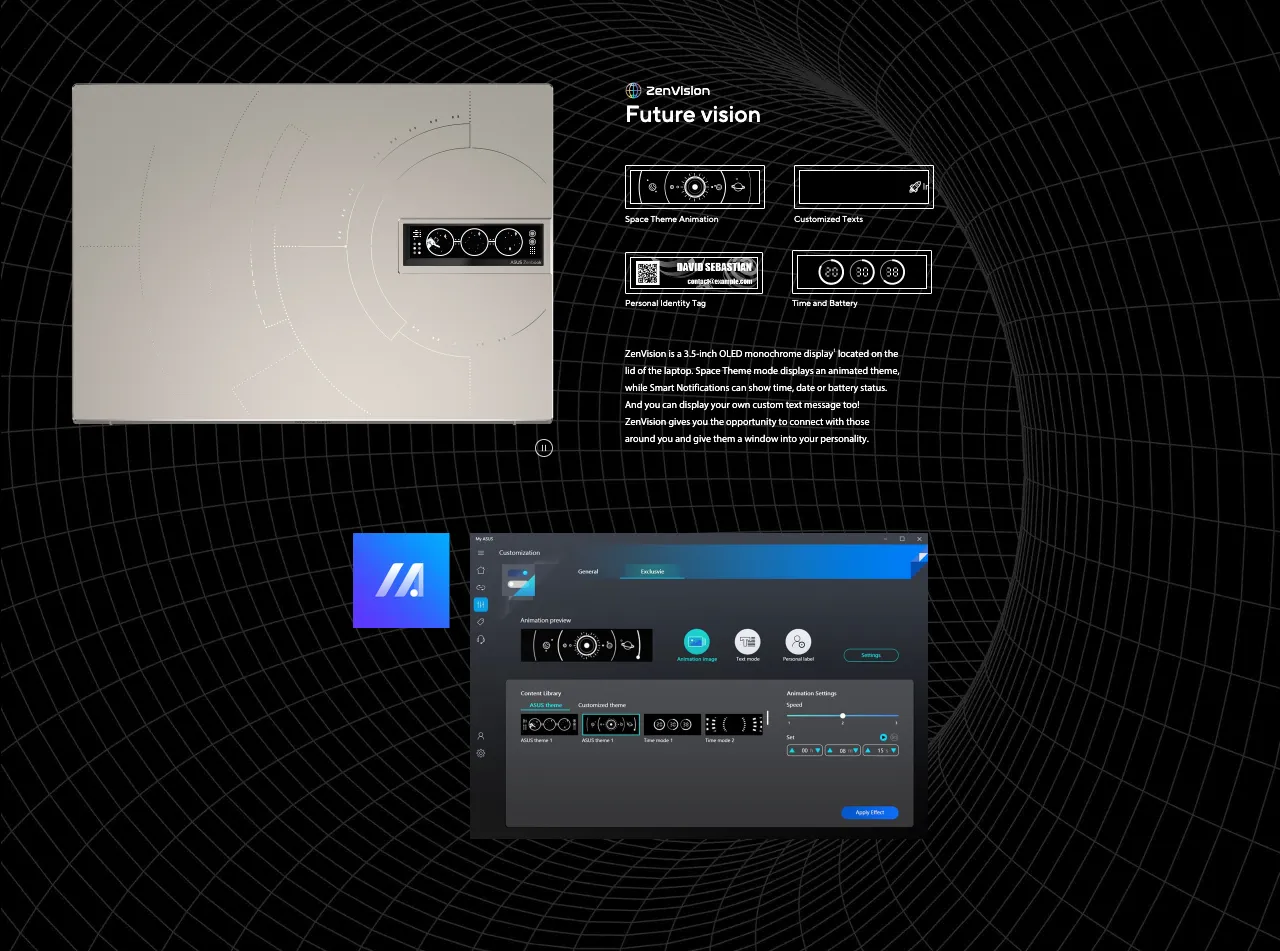Select the Animation image mode icon

coord(697,642)
